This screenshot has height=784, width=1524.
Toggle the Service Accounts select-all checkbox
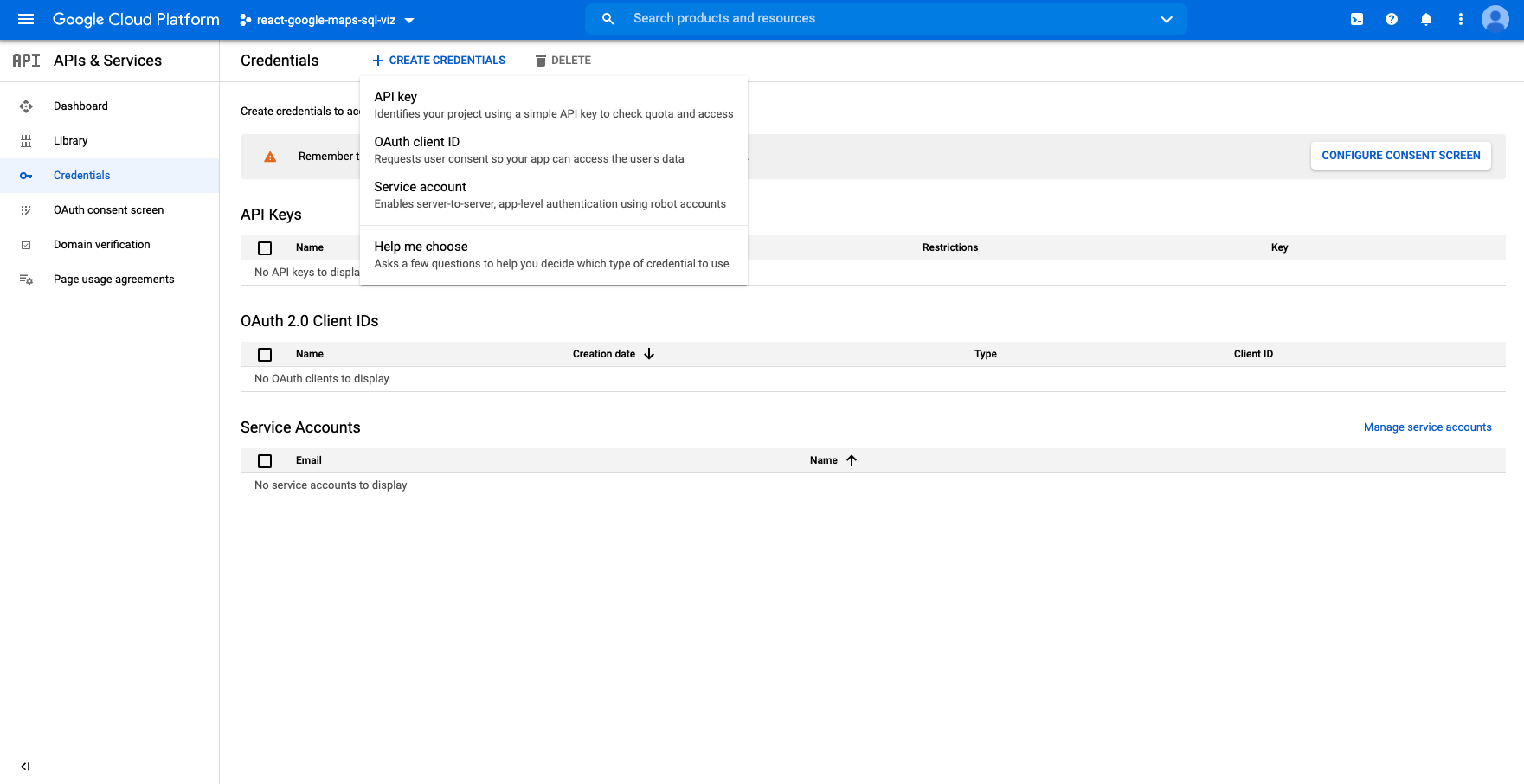[265, 461]
